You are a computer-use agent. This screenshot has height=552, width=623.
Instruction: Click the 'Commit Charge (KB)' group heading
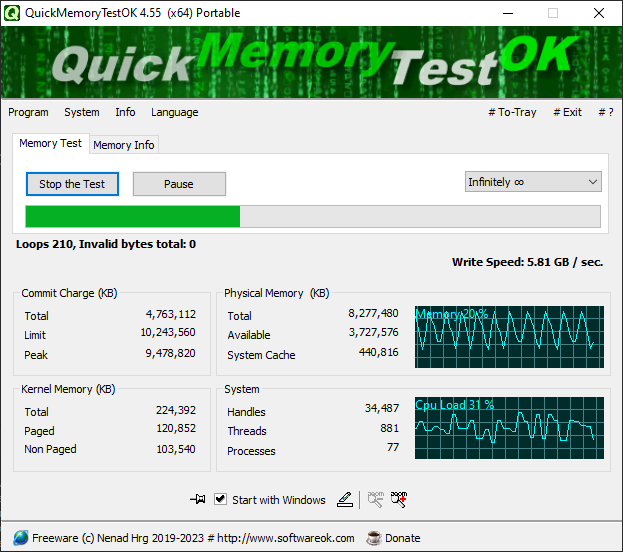69,293
